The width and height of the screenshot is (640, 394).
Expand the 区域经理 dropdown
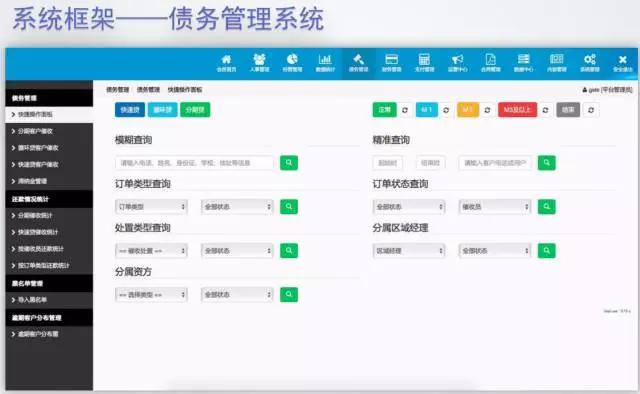pos(409,251)
